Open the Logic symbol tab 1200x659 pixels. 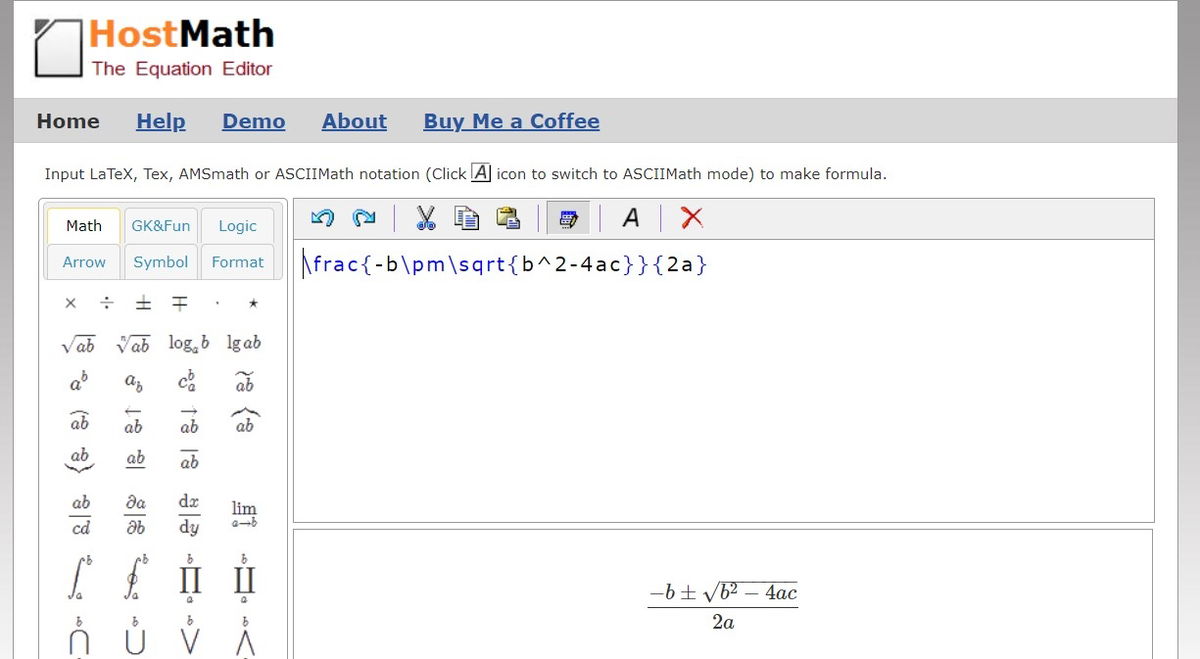coord(237,225)
